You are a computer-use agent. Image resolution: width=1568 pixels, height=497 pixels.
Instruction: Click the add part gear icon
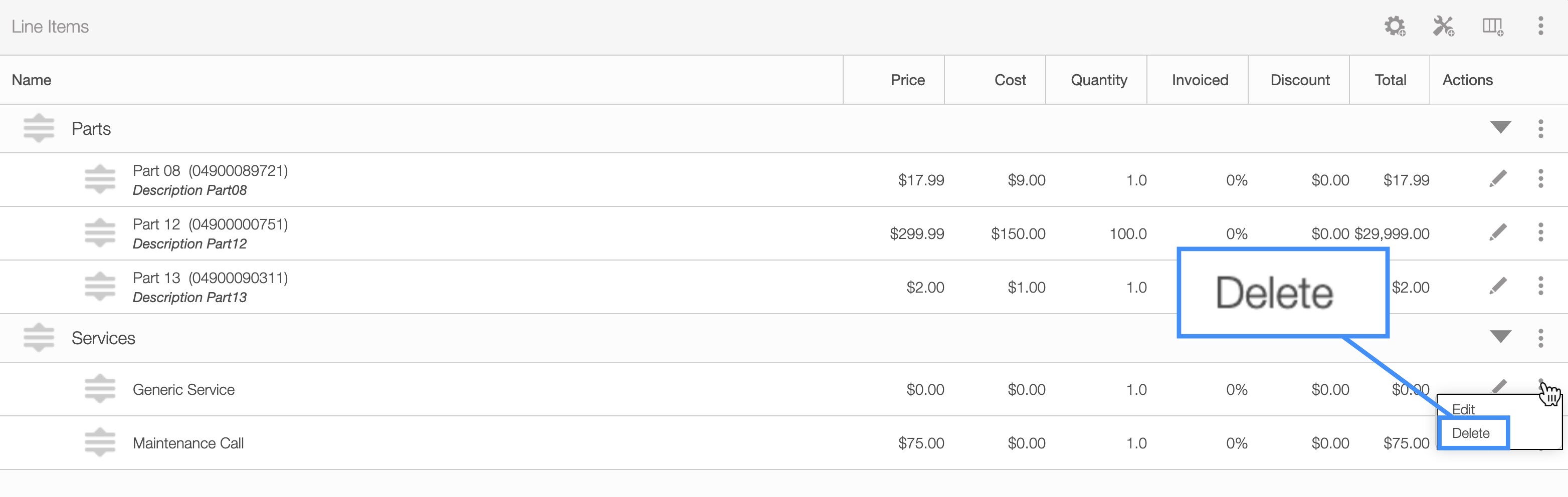point(1394,26)
